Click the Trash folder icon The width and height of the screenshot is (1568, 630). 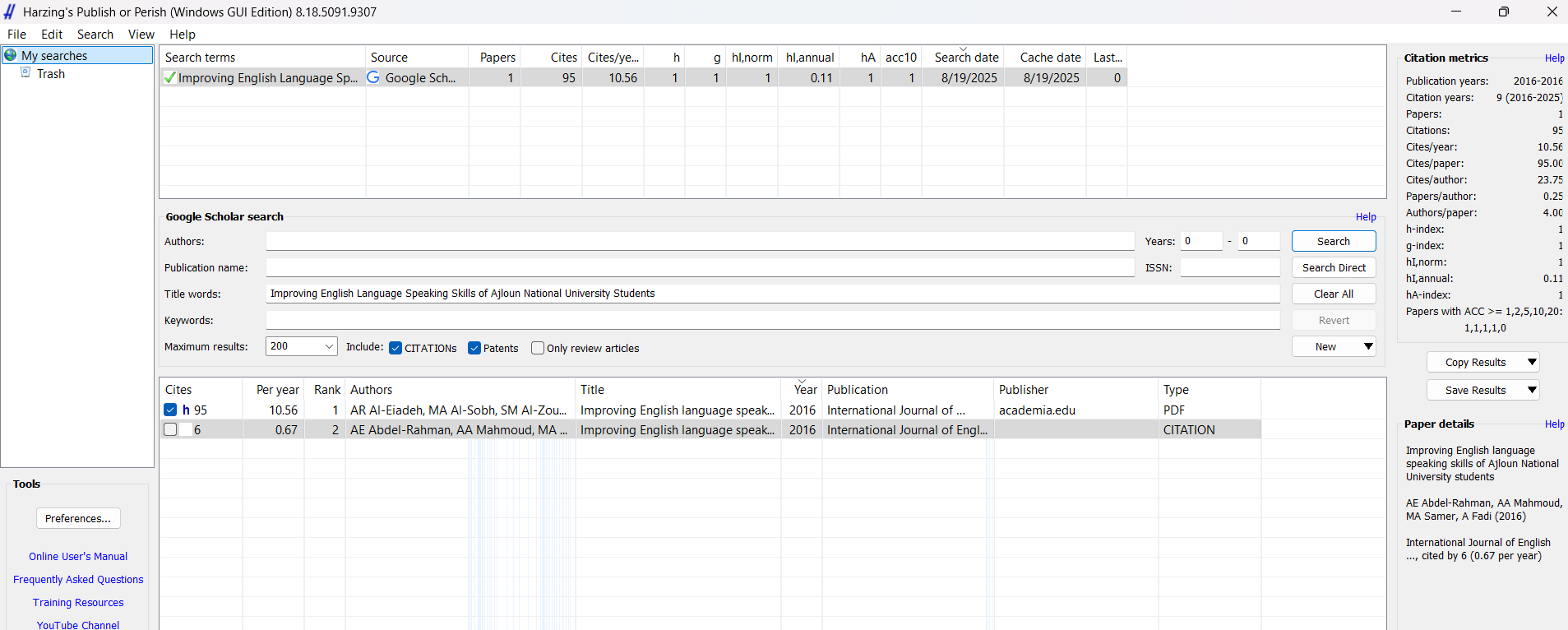point(25,73)
